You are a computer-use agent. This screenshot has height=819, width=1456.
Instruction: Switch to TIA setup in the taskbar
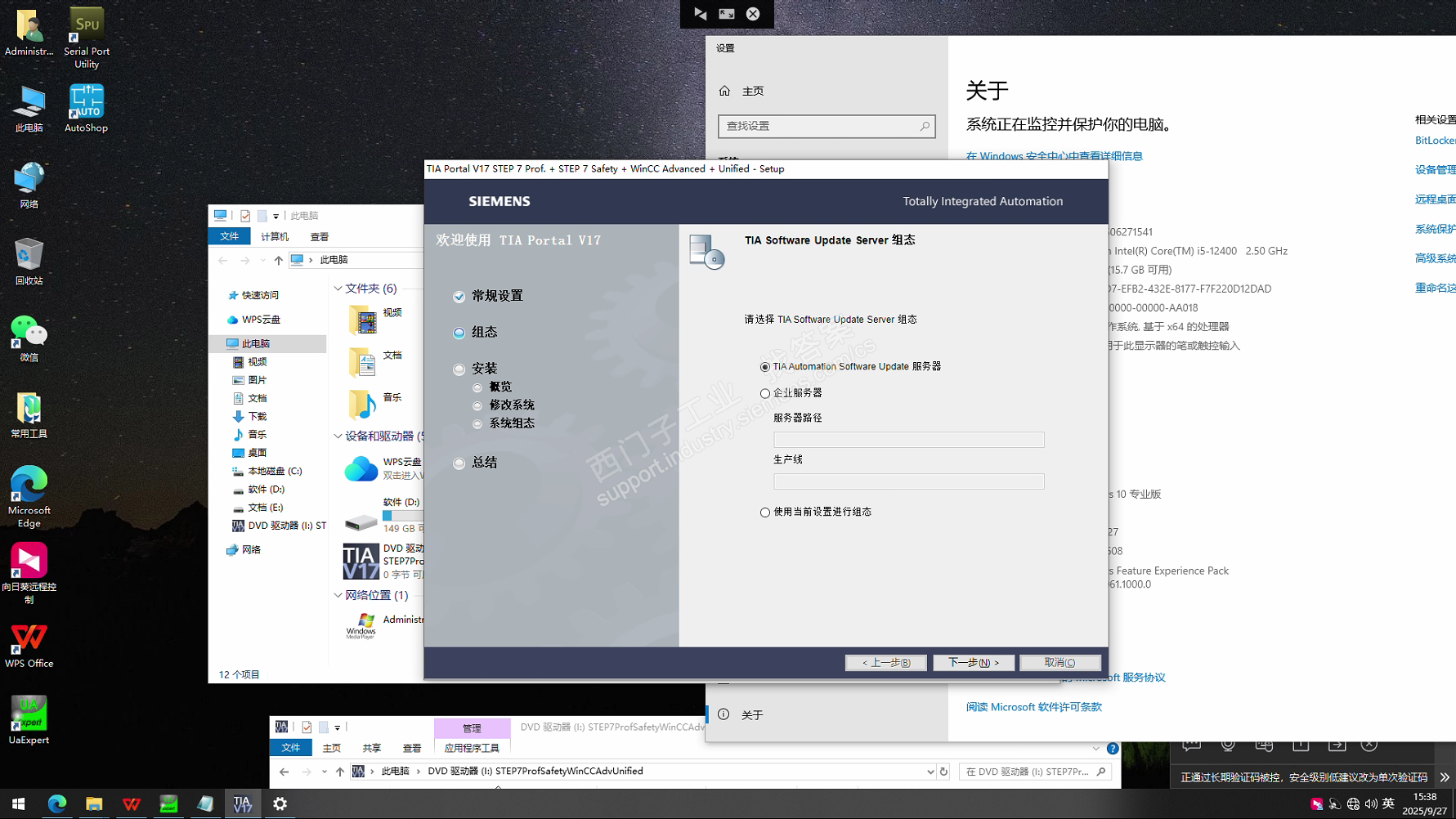tap(243, 804)
